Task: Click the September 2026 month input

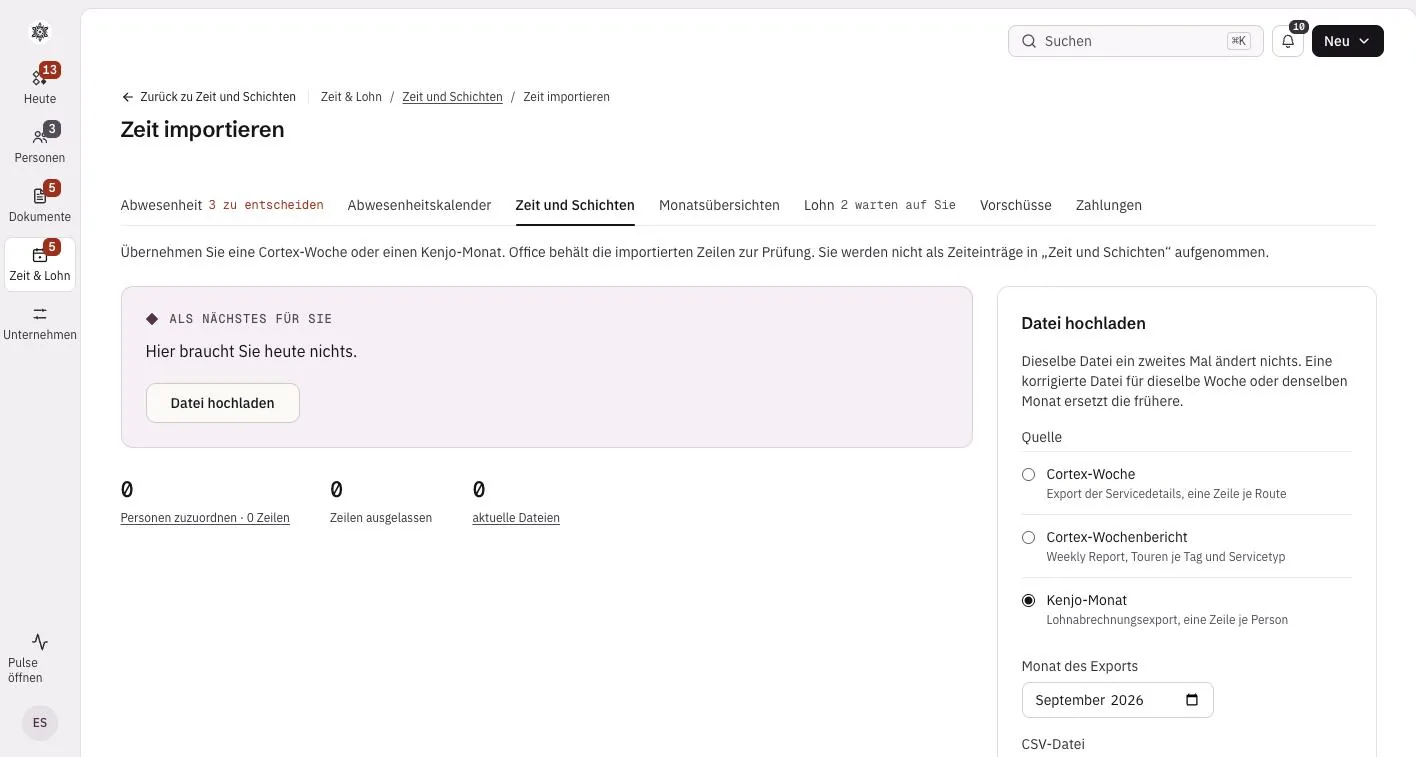Action: point(1117,700)
